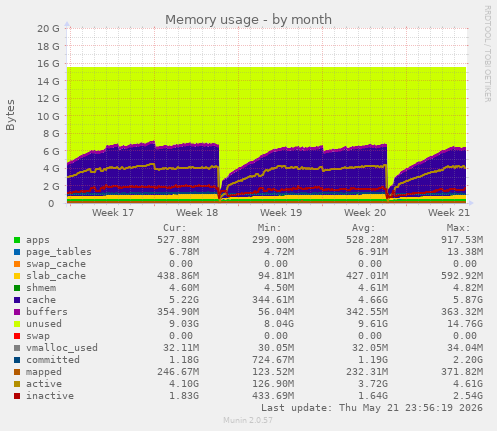Click the 'Last update' timestamp text
The width and height of the screenshot is (497, 431).
(x=372, y=408)
